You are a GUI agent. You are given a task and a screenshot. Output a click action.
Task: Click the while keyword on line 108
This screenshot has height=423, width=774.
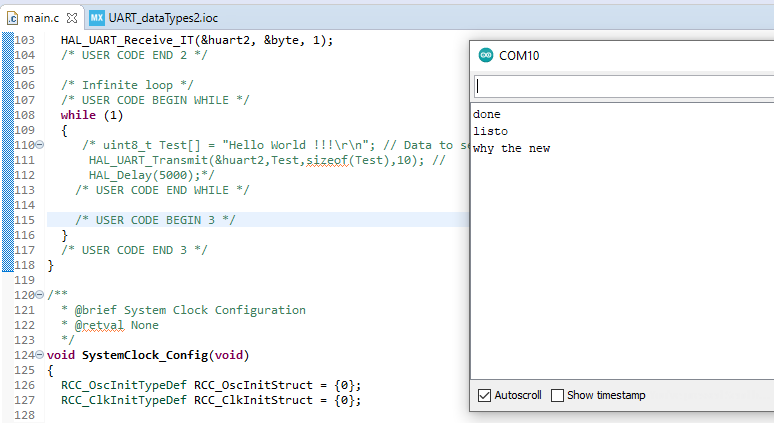tap(78, 115)
